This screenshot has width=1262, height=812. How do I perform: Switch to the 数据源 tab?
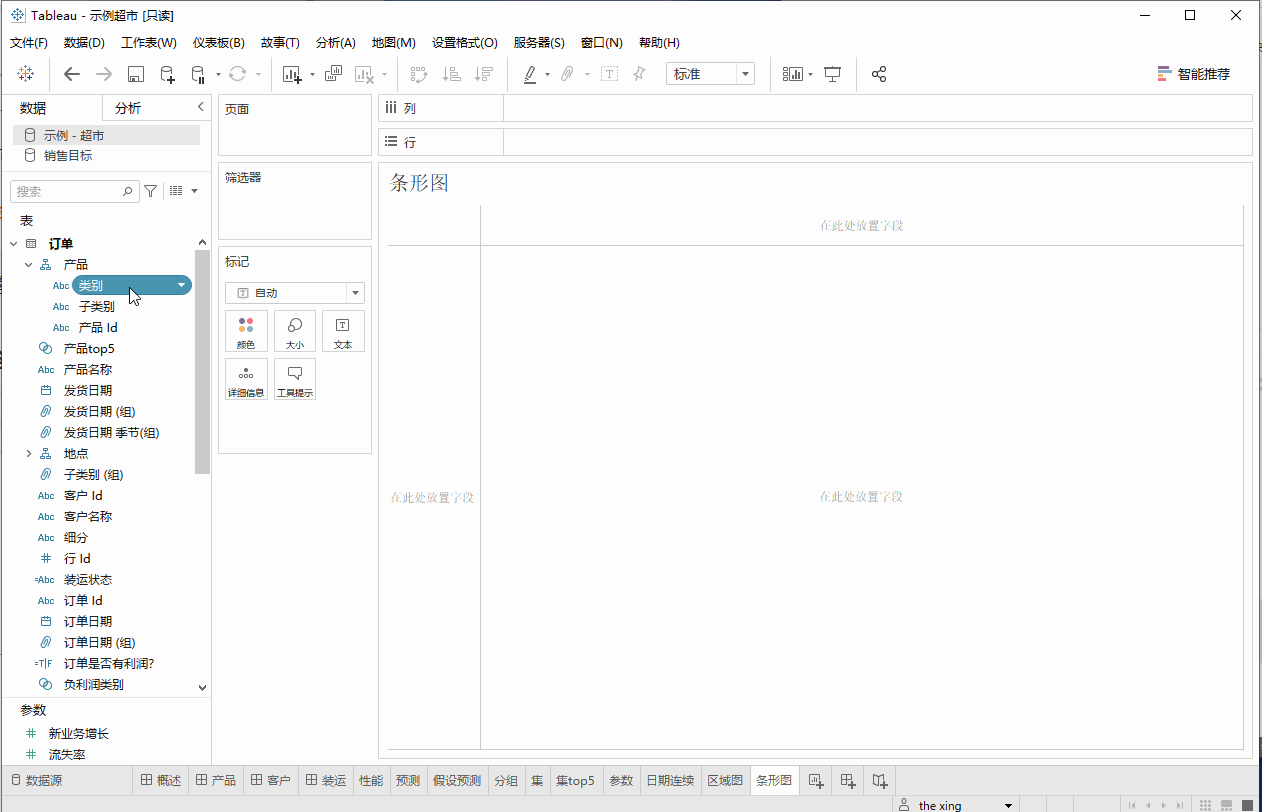tap(37, 780)
